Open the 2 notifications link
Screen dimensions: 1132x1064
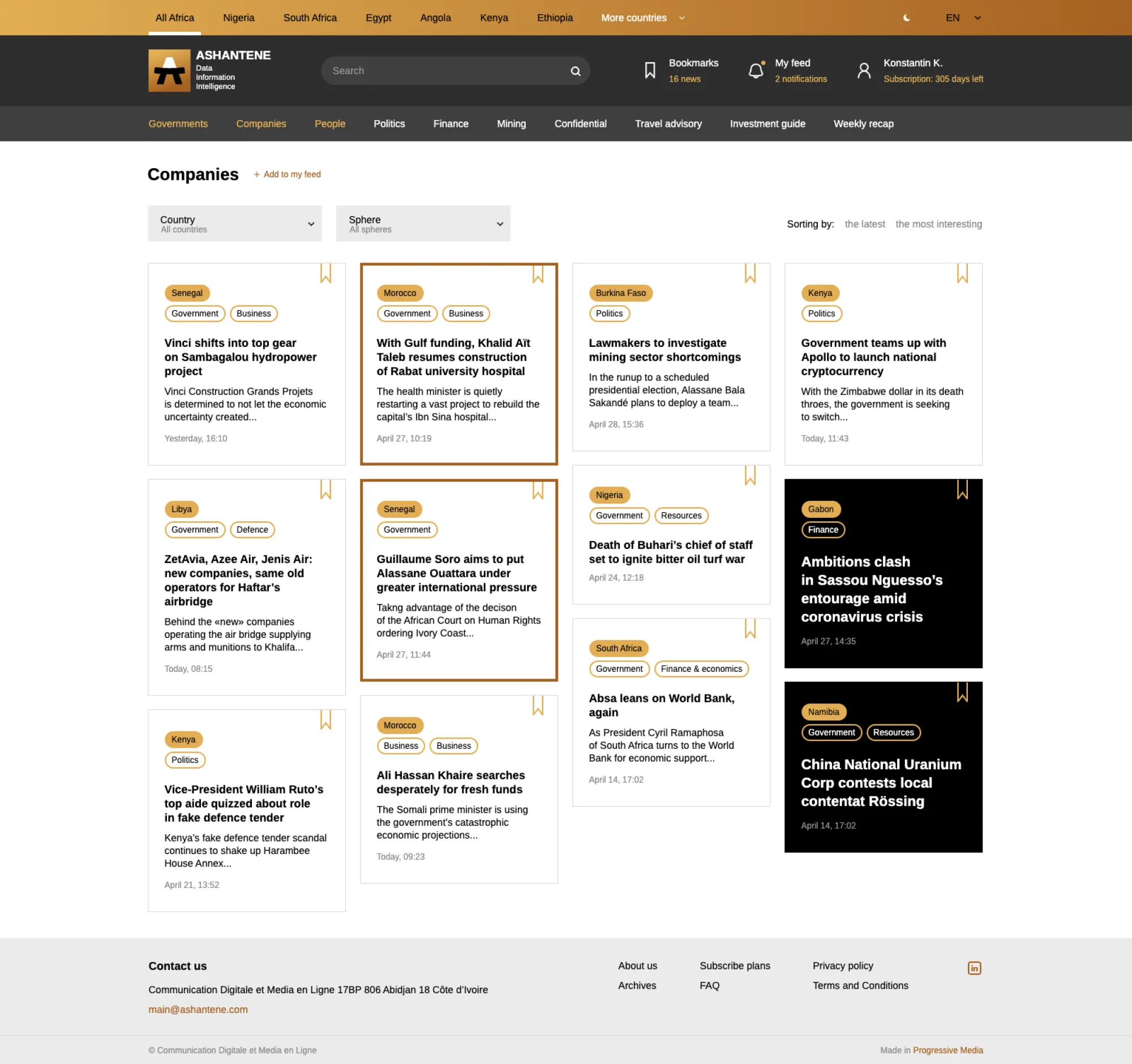800,79
